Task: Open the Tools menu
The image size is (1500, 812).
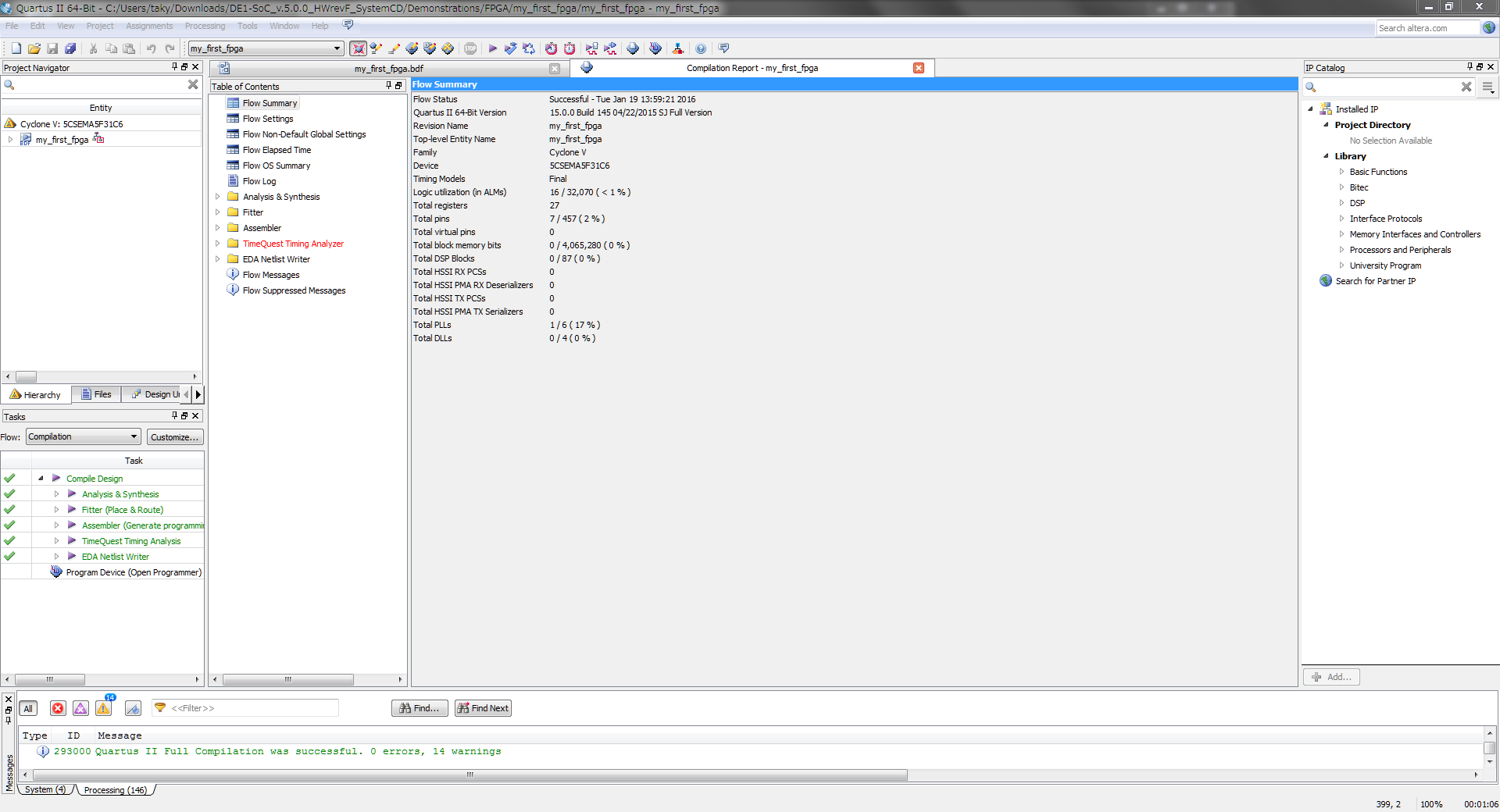Action: (247, 26)
